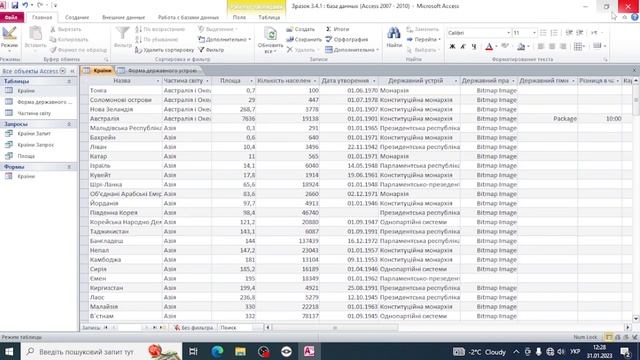The height and width of the screenshot is (360, 640).
Task: Collapse the navigation pane with double chevron
Action: click(73, 71)
